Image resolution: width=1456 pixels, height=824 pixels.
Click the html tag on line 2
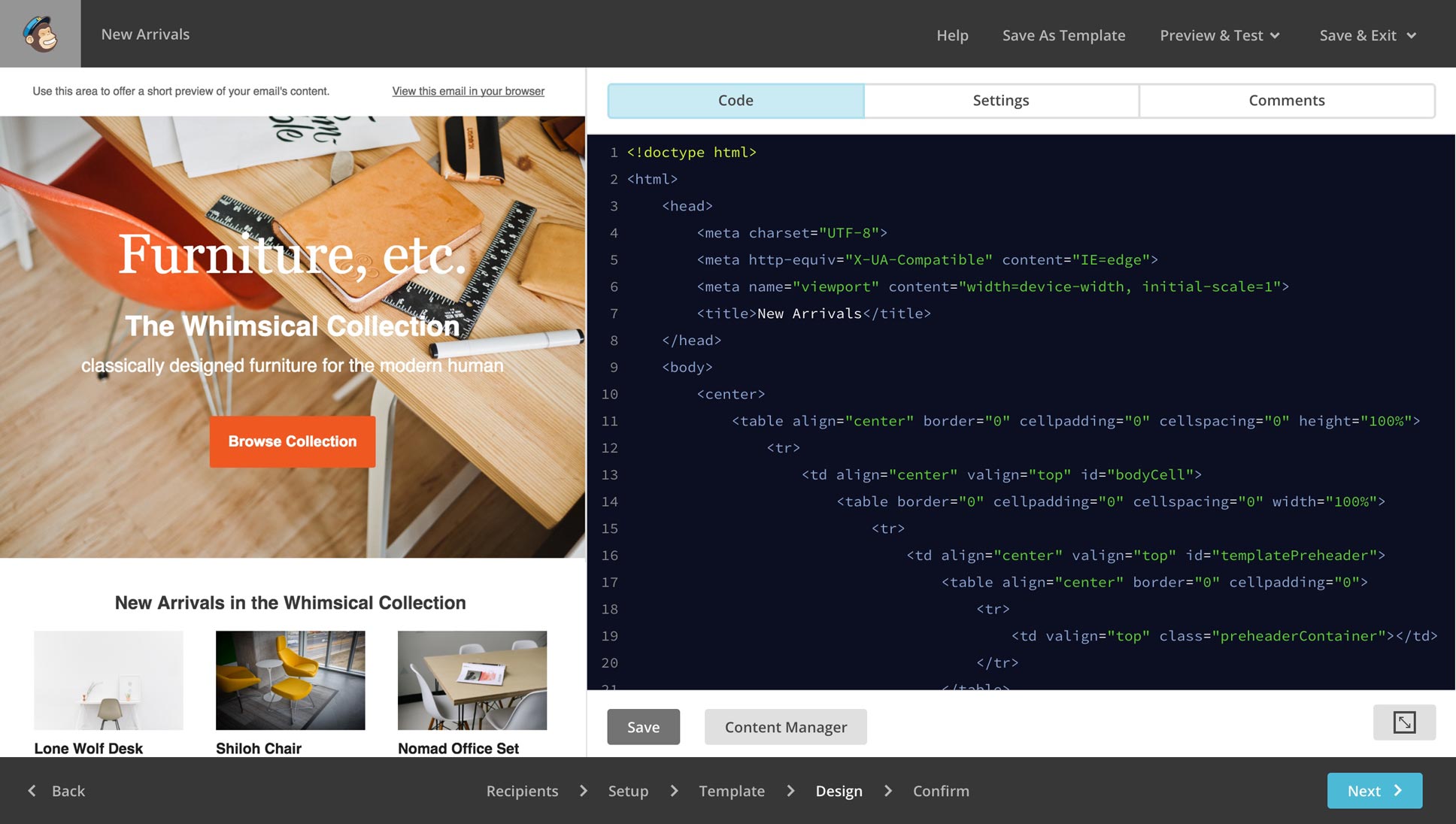pos(652,179)
